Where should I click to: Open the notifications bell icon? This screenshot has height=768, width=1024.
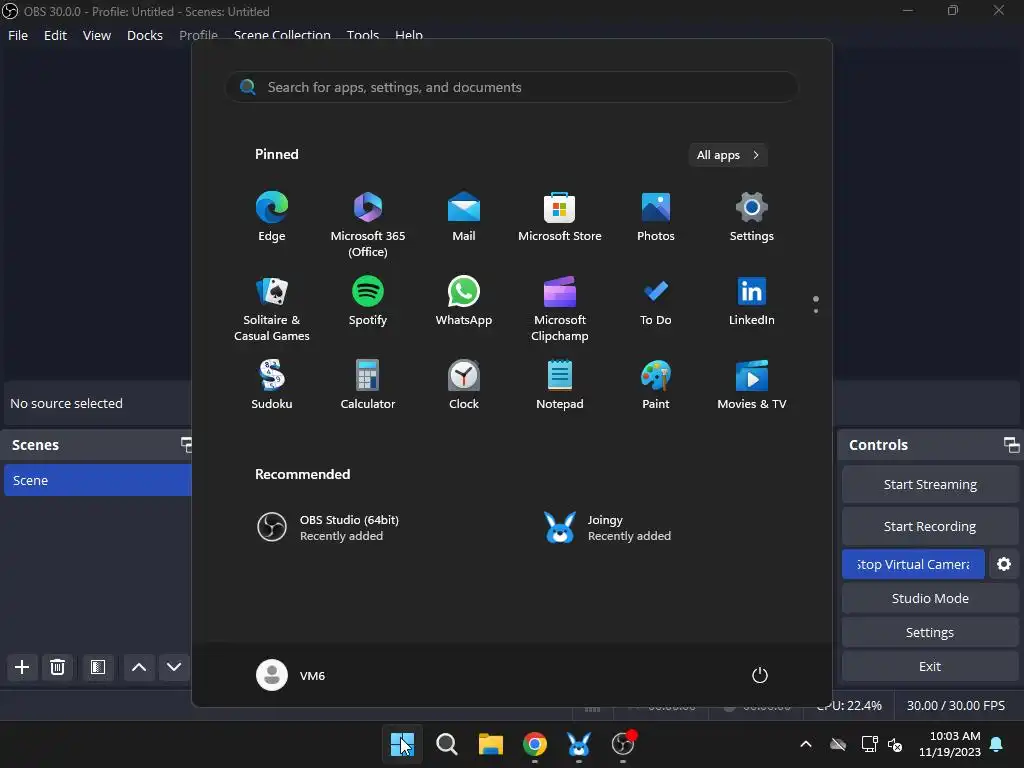click(997, 744)
